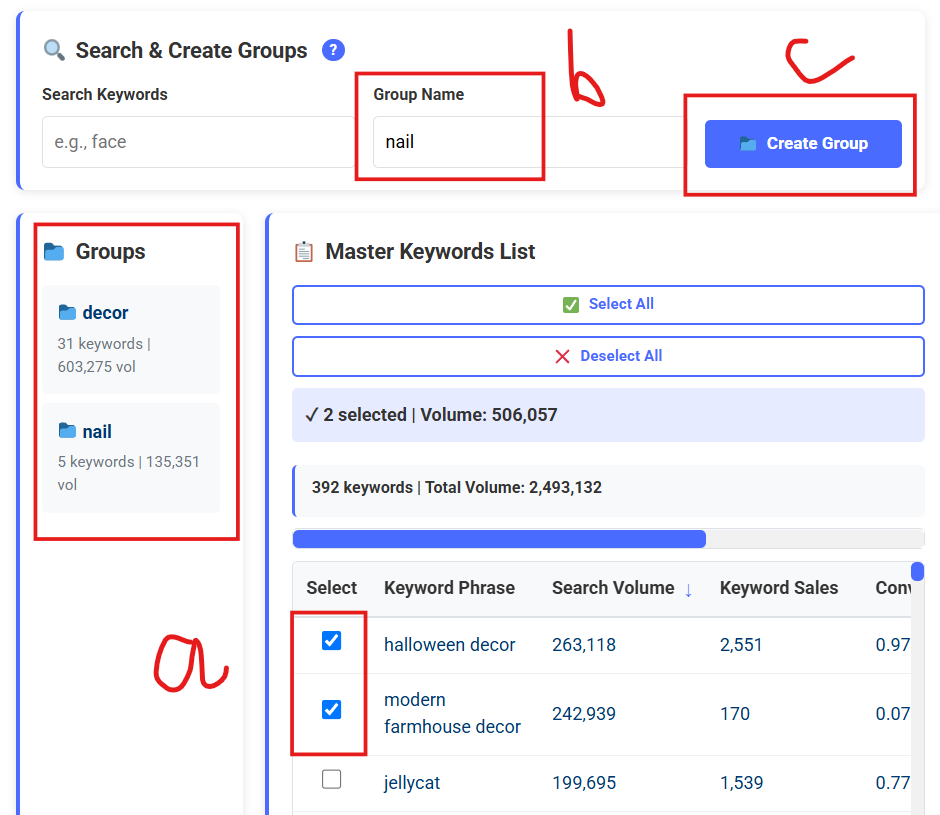Click the clipboard icon beside Master Keywords List
Image resolution: width=940 pixels, height=815 pixels.
[x=304, y=252]
